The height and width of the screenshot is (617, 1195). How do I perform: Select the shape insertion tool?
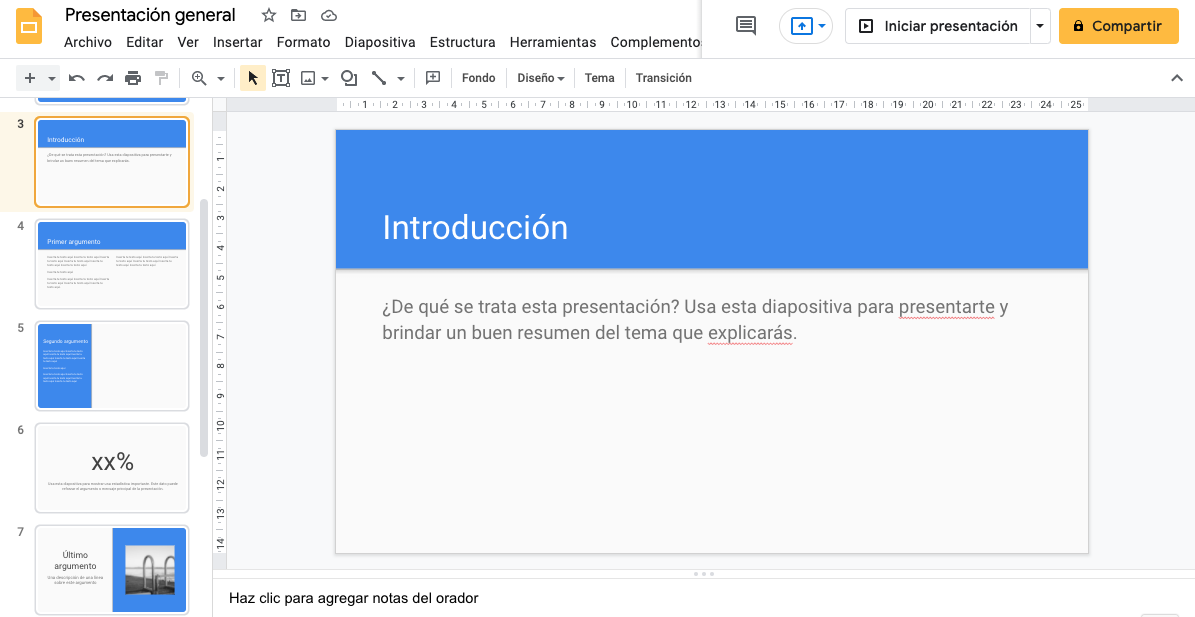(348, 77)
